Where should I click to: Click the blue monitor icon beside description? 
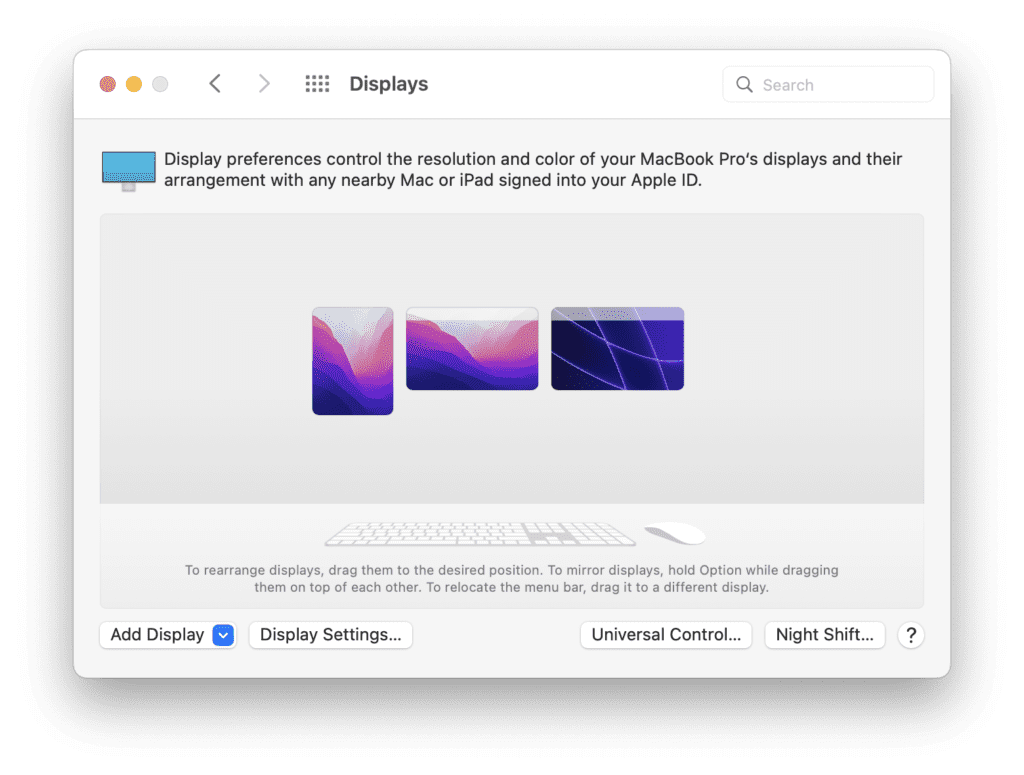click(x=129, y=170)
